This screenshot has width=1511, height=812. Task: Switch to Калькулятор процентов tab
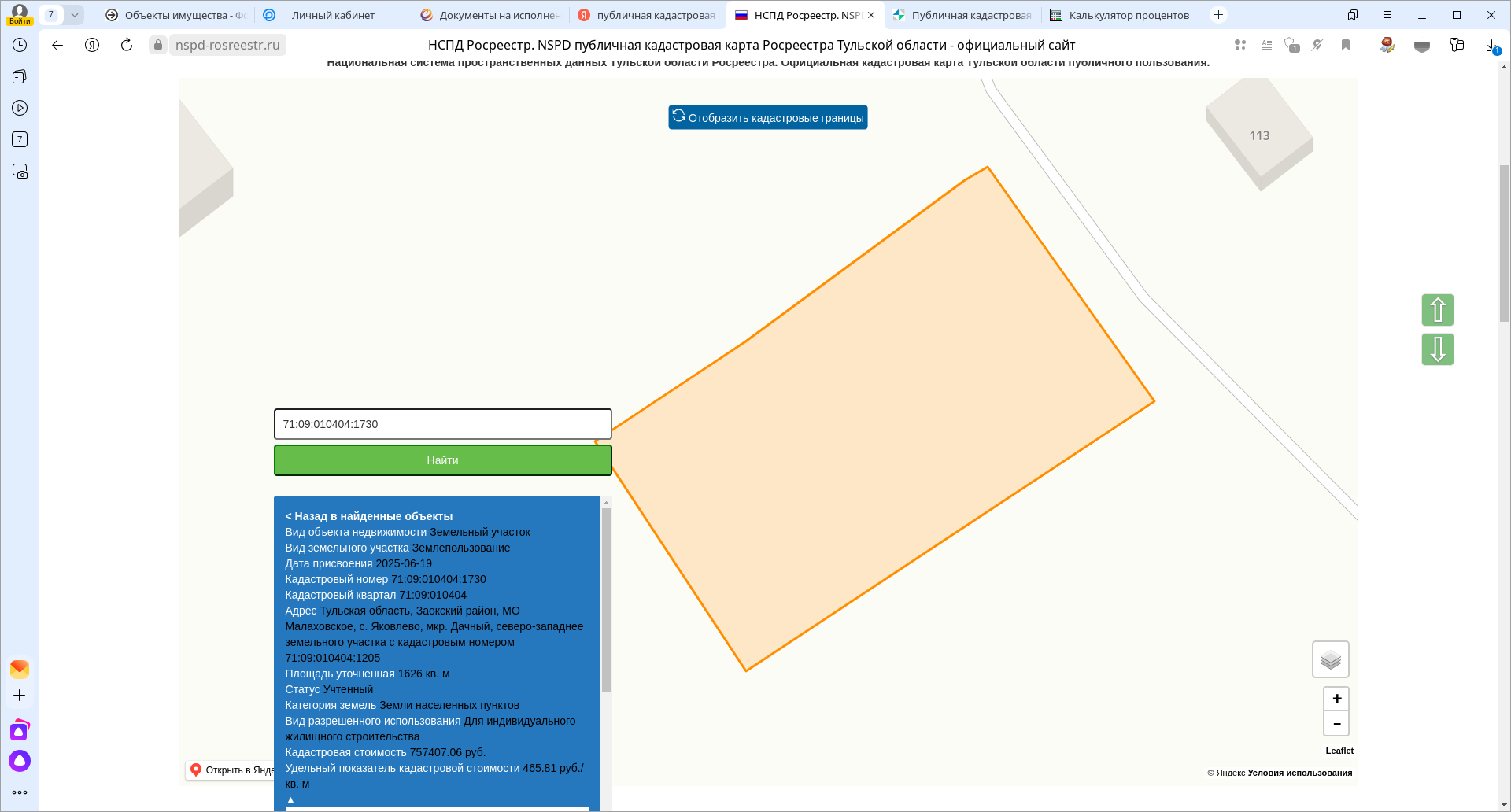1121,15
